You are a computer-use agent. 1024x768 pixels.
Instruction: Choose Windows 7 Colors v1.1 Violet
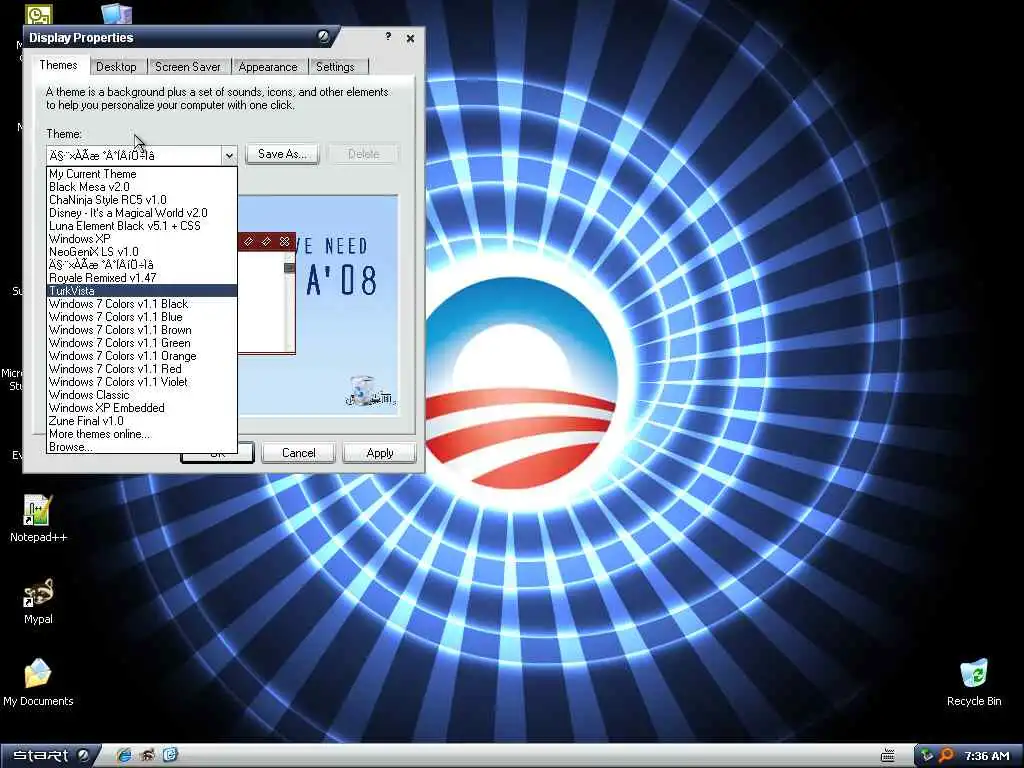click(x=142, y=382)
